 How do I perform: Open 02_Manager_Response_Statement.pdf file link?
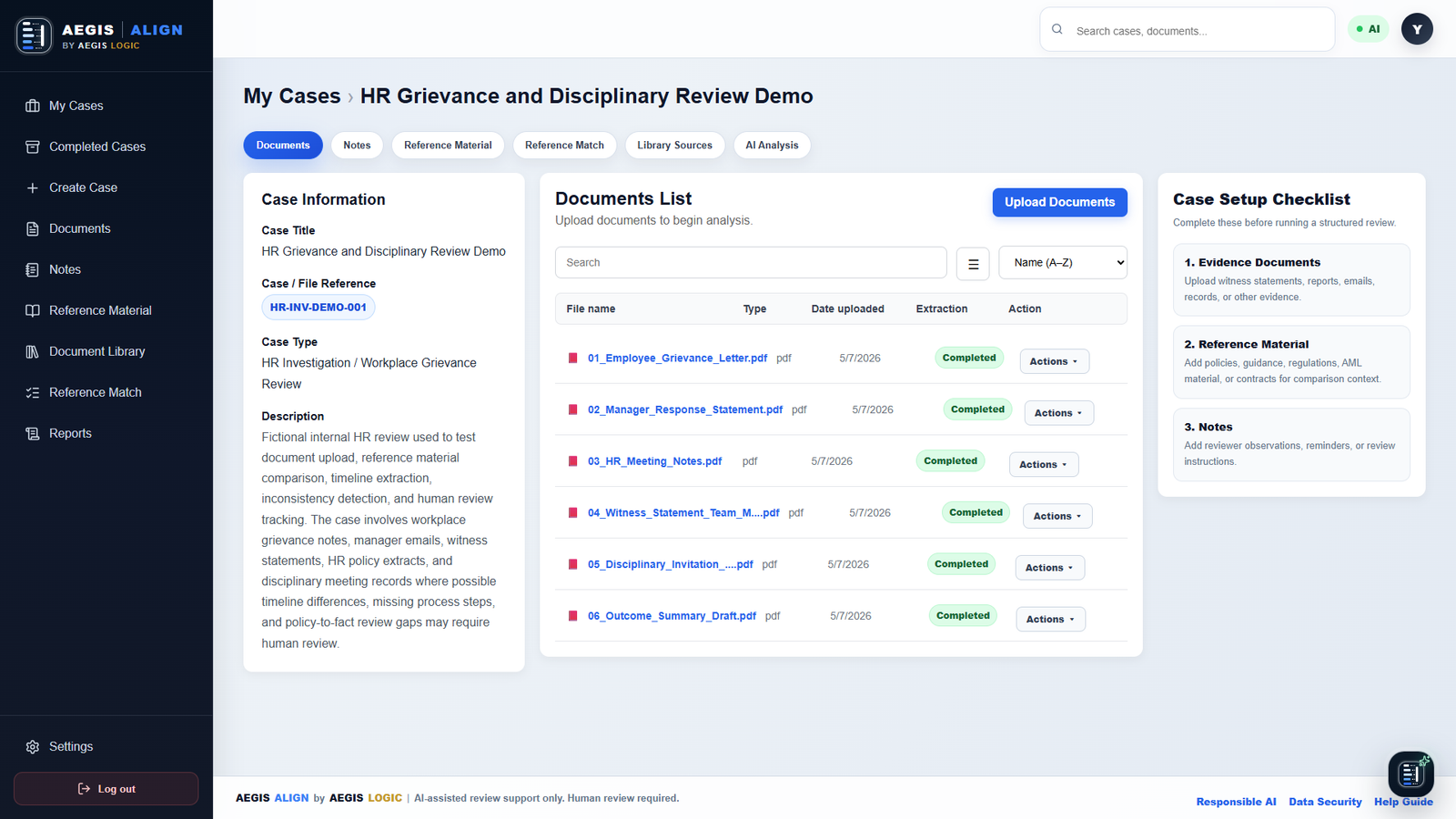point(685,409)
